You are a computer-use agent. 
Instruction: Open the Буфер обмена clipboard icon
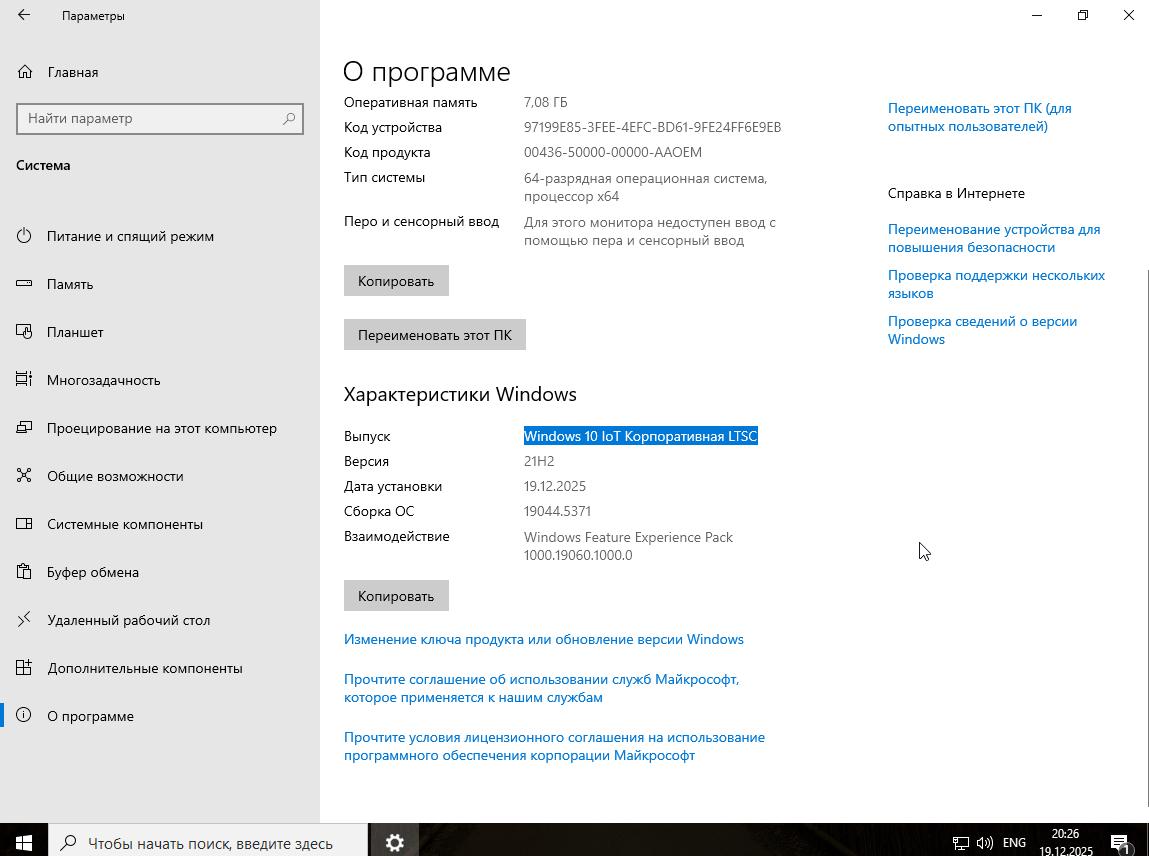pos(24,572)
